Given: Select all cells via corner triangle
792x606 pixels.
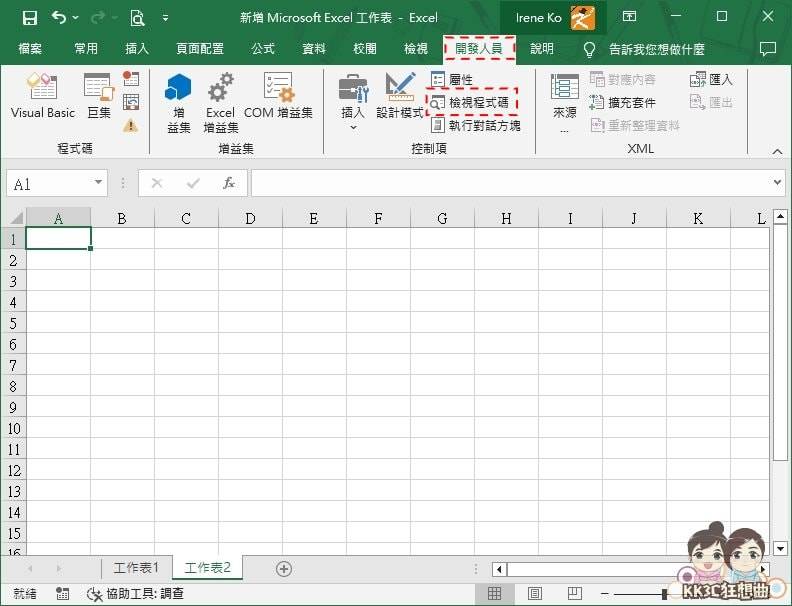Looking at the screenshot, I should (16, 218).
